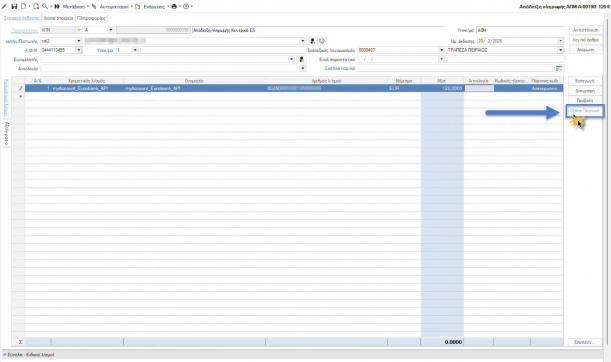Viewport: 611px width, 362px height.
Task: Click the pencil edit icon in toolbar
Action: [x=4, y=6]
